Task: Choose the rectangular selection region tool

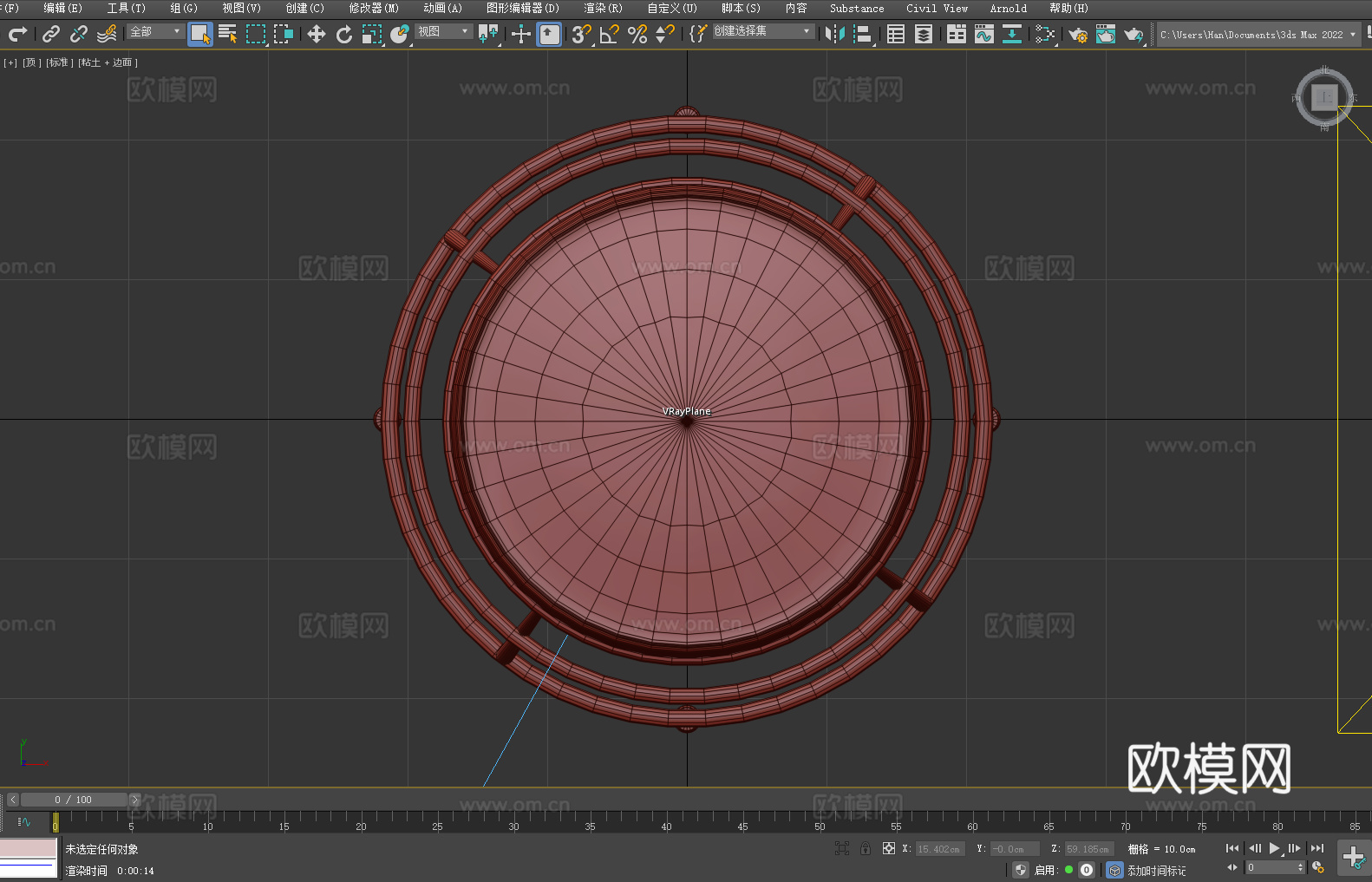Action: (x=256, y=34)
